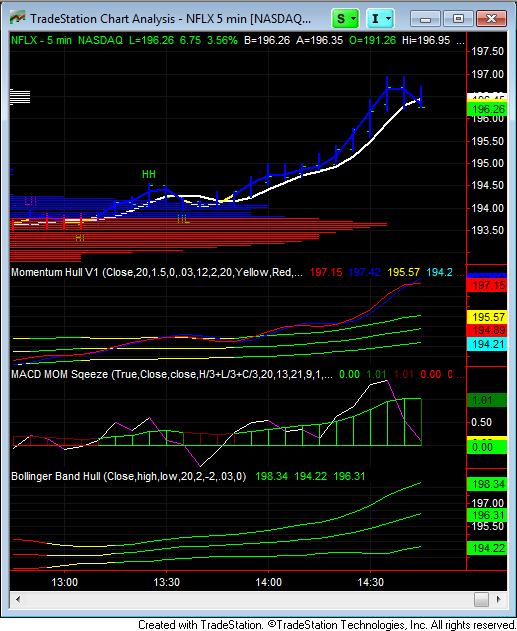Click the red 197.15 momentum value label
The width and height of the screenshot is (517, 631).
(325, 272)
